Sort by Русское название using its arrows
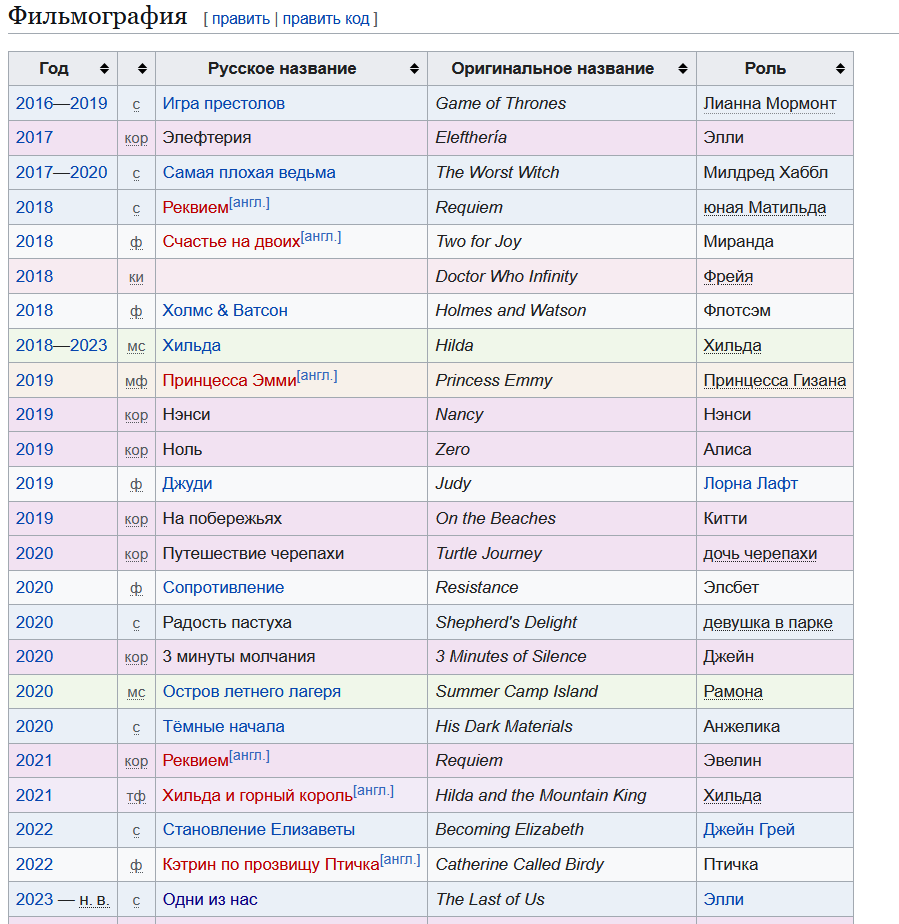The image size is (899, 924). [x=414, y=69]
